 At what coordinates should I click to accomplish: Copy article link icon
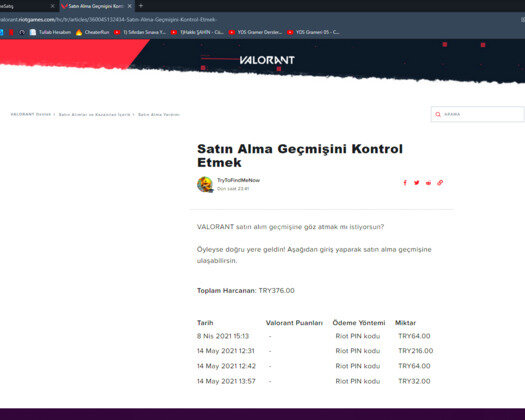coord(440,183)
